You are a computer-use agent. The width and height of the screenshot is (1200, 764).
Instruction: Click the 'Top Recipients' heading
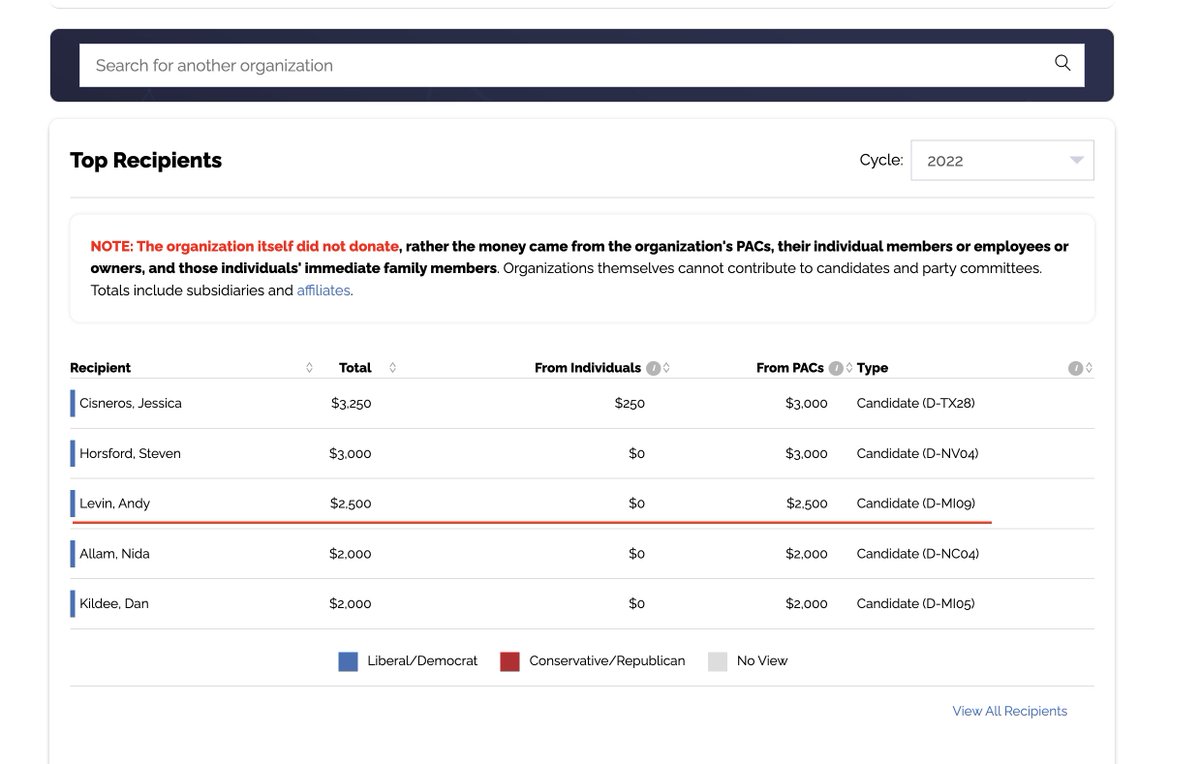pos(146,160)
